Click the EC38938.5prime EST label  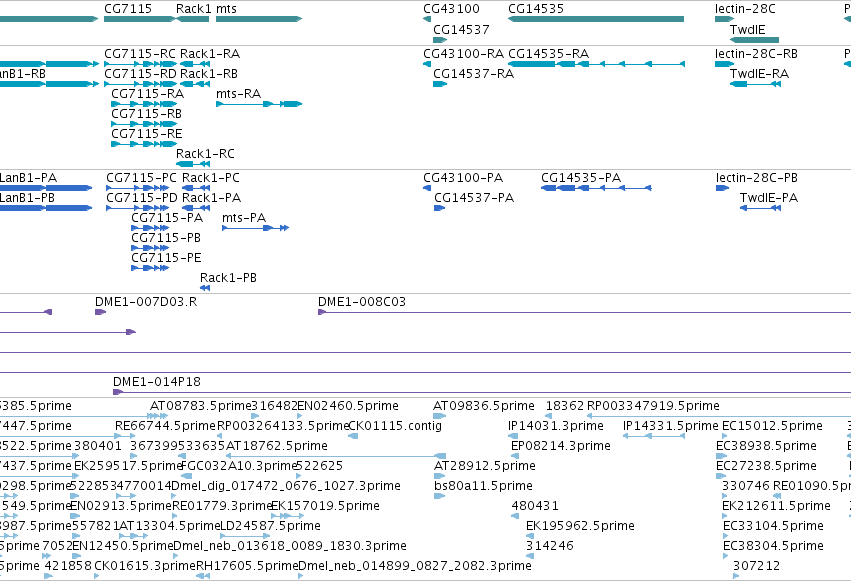click(x=766, y=445)
